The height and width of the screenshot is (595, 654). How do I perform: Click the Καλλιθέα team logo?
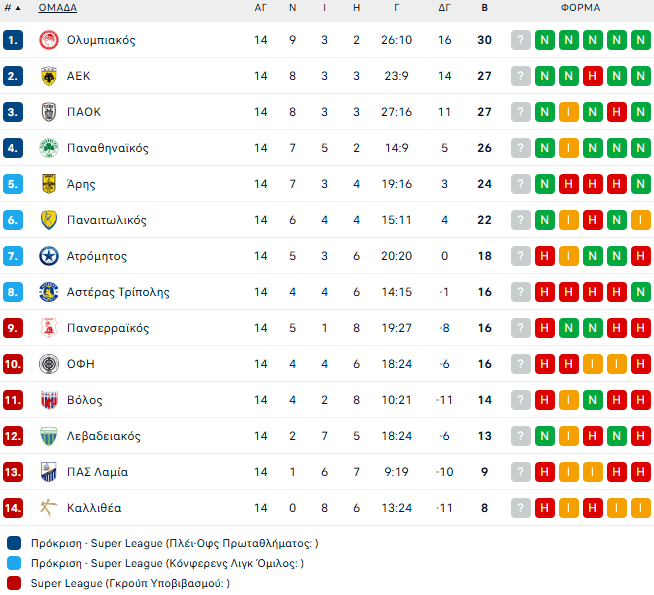[48, 508]
